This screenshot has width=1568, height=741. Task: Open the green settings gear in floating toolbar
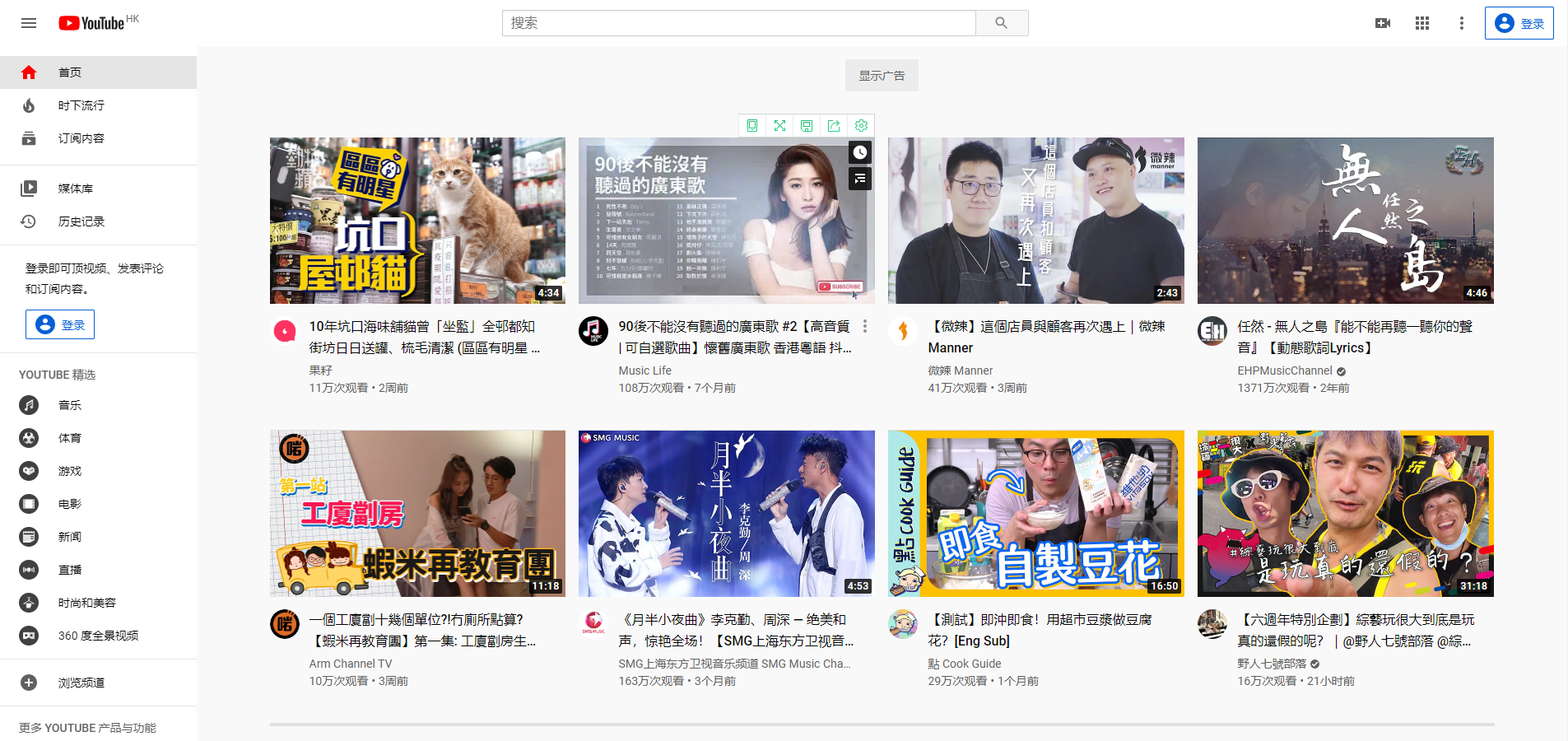[x=861, y=125]
